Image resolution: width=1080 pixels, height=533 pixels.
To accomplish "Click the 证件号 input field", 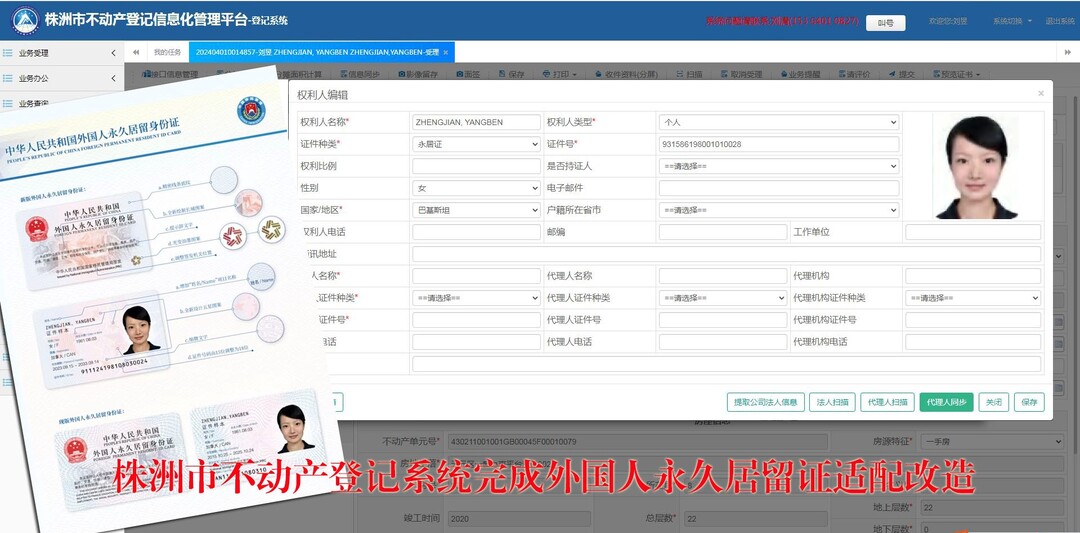I will pos(778,144).
